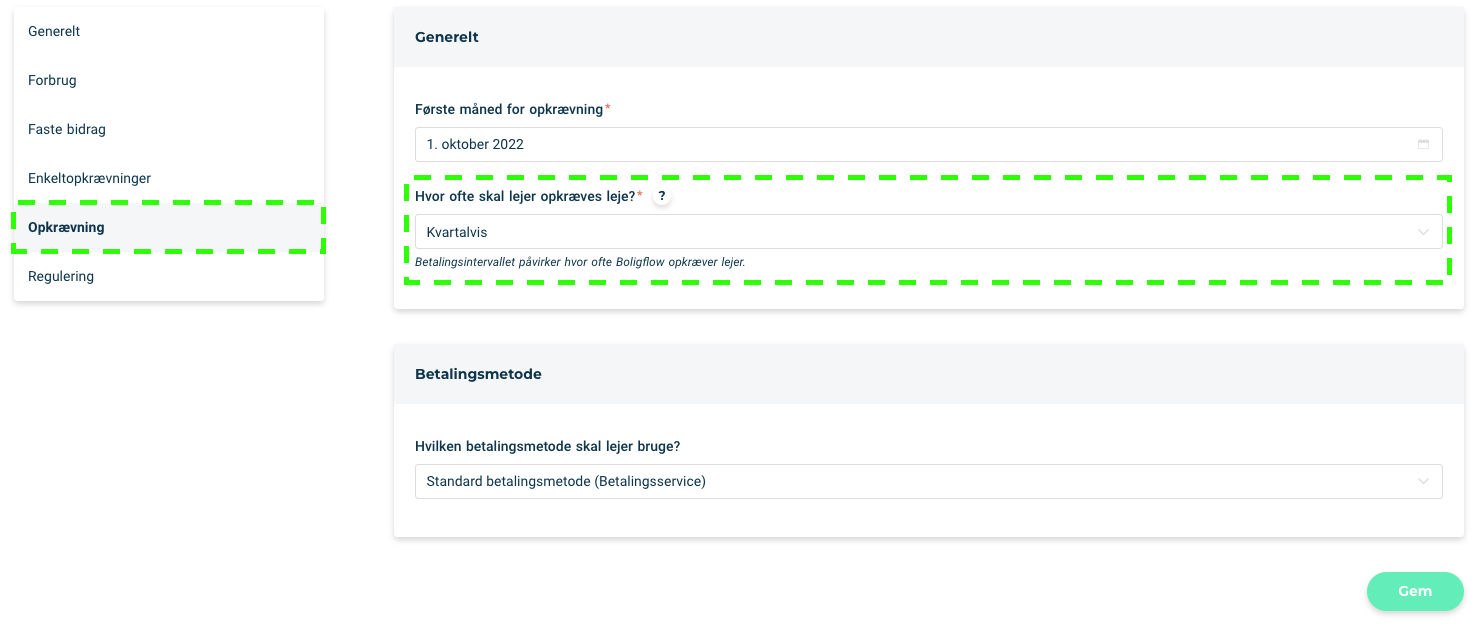Click the Betalingsmetode section heading
1478x631 pixels.
(478, 374)
